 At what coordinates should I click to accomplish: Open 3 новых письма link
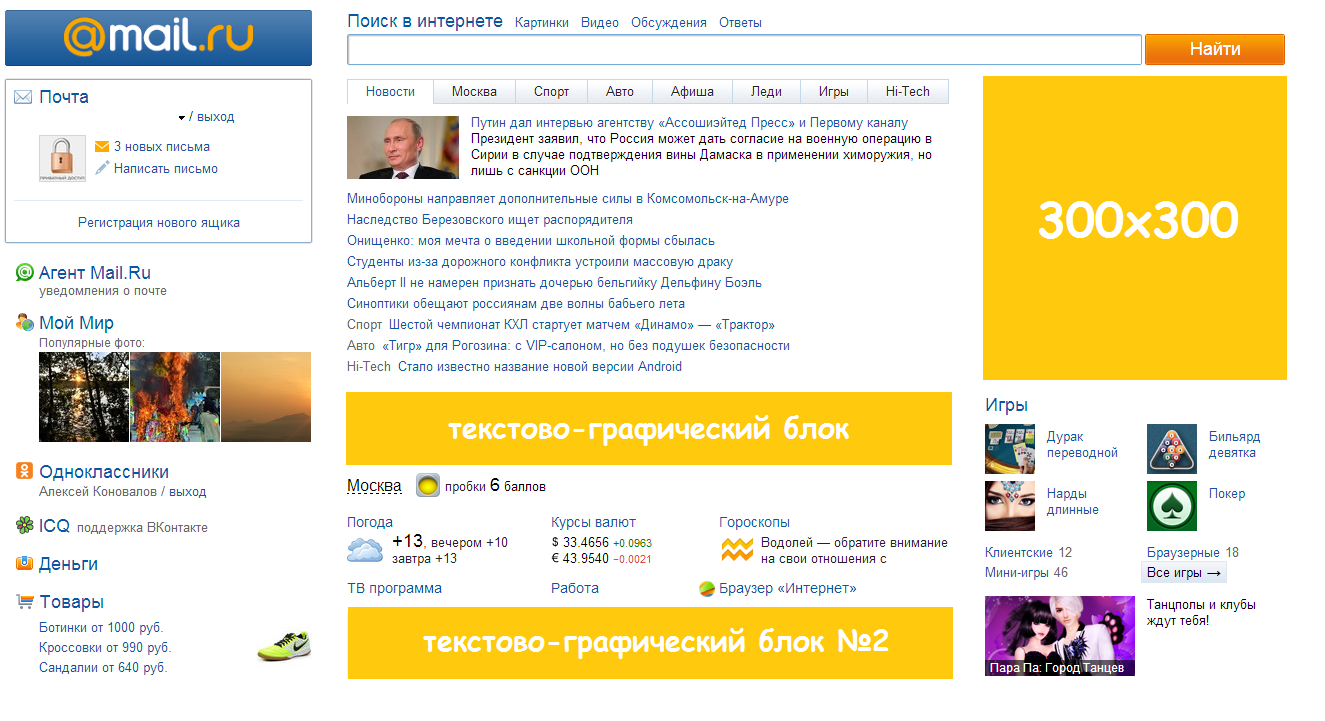[162, 147]
